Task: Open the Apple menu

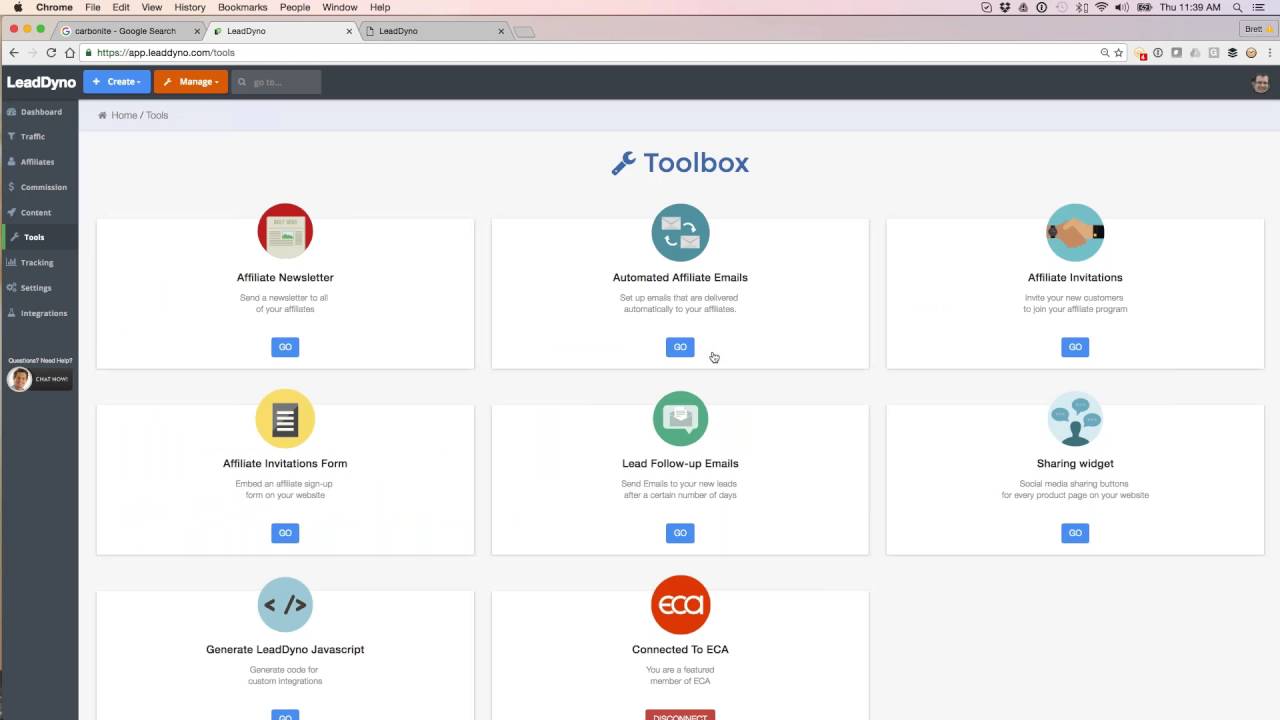Action: (18, 7)
